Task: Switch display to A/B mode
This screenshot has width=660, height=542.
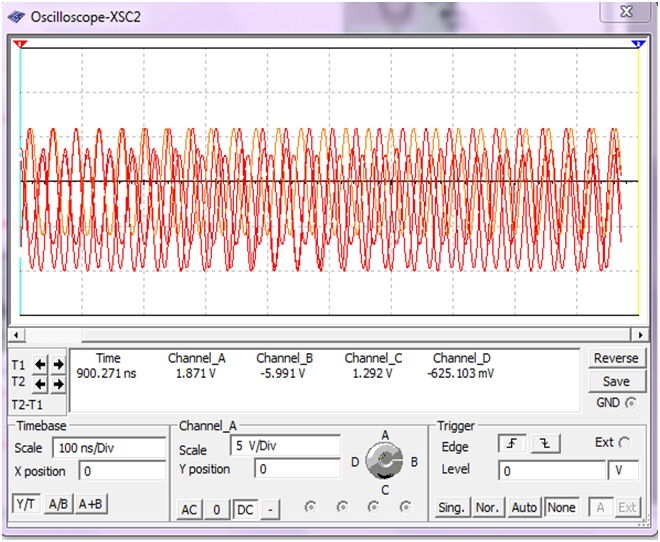Action: pyautogui.click(x=59, y=505)
